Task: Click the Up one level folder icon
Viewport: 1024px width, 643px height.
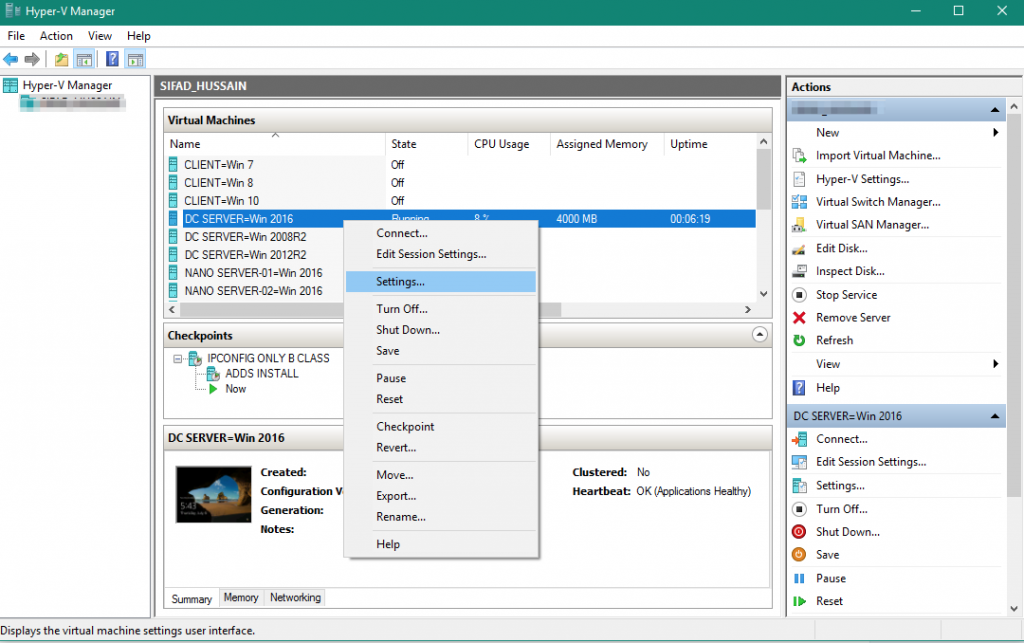Action: [x=61, y=59]
